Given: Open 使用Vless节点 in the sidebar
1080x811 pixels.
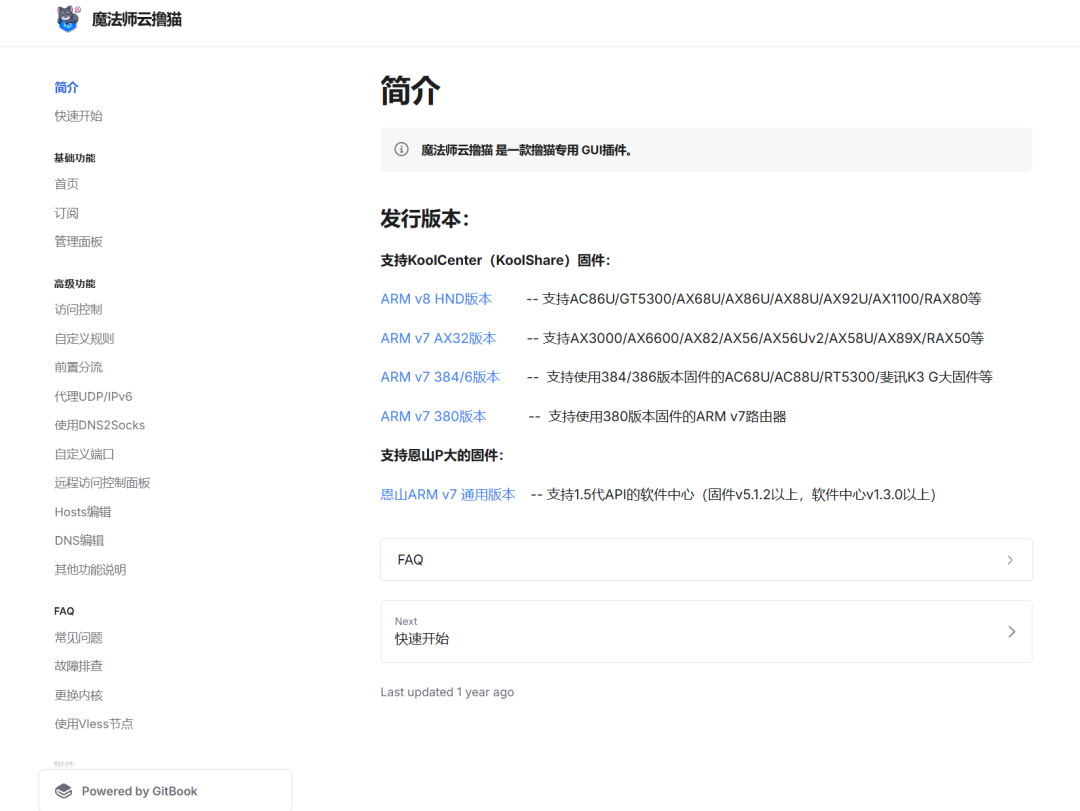Looking at the screenshot, I should click(94, 723).
